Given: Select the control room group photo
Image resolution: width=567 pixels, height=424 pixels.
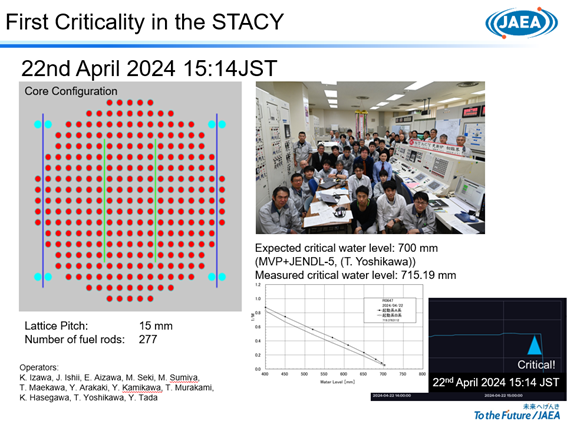Looking at the screenshot, I should (370, 158).
